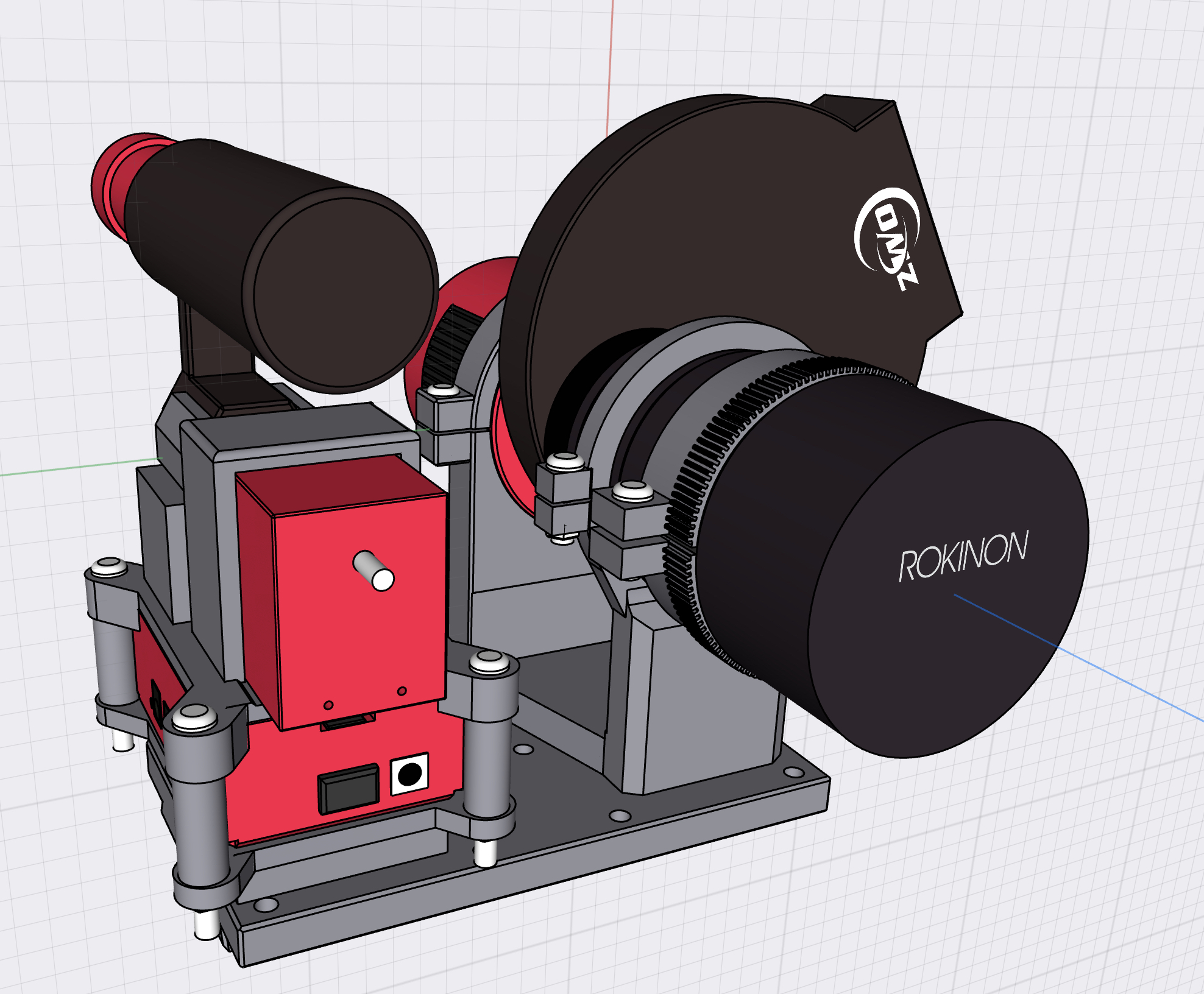Pick the screw head on the front-left standoff
Screen dimensions: 1204x994
click(195, 716)
